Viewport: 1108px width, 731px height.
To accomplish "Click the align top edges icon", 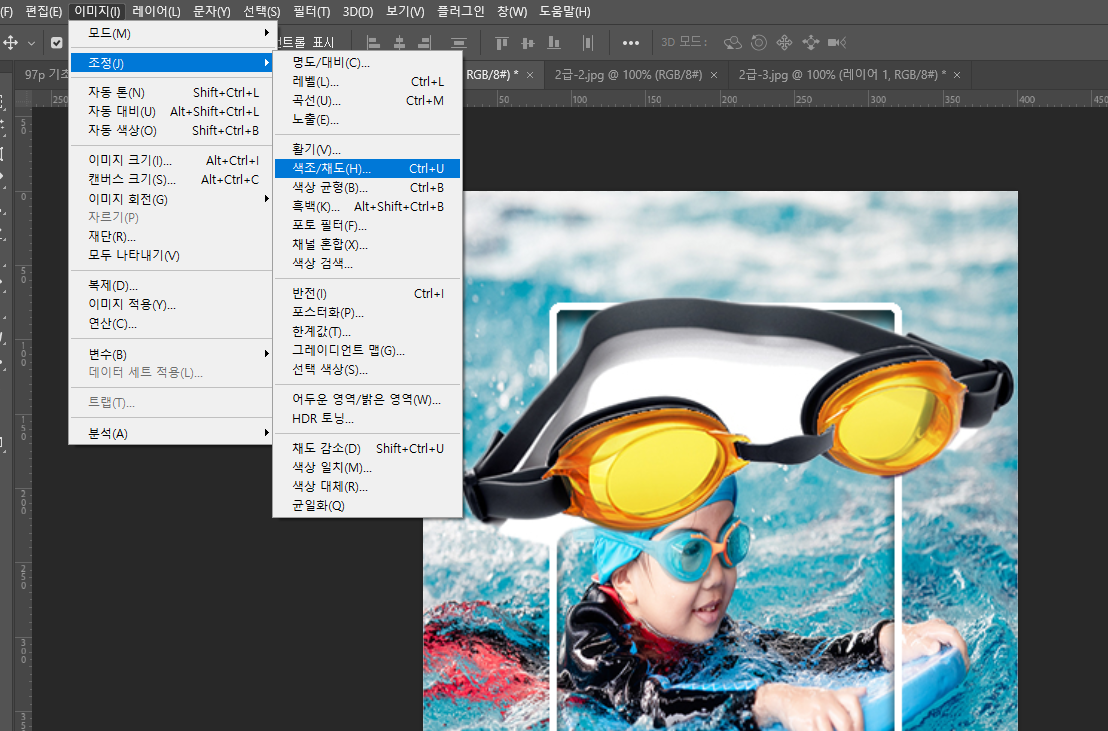I will click(x=502, y=43).
